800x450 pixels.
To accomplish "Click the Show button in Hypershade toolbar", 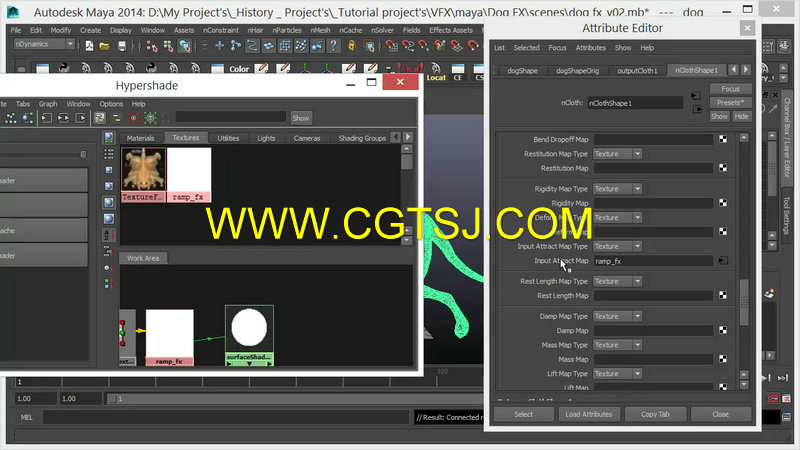I will pyautogui.click(x=301, y=118).
